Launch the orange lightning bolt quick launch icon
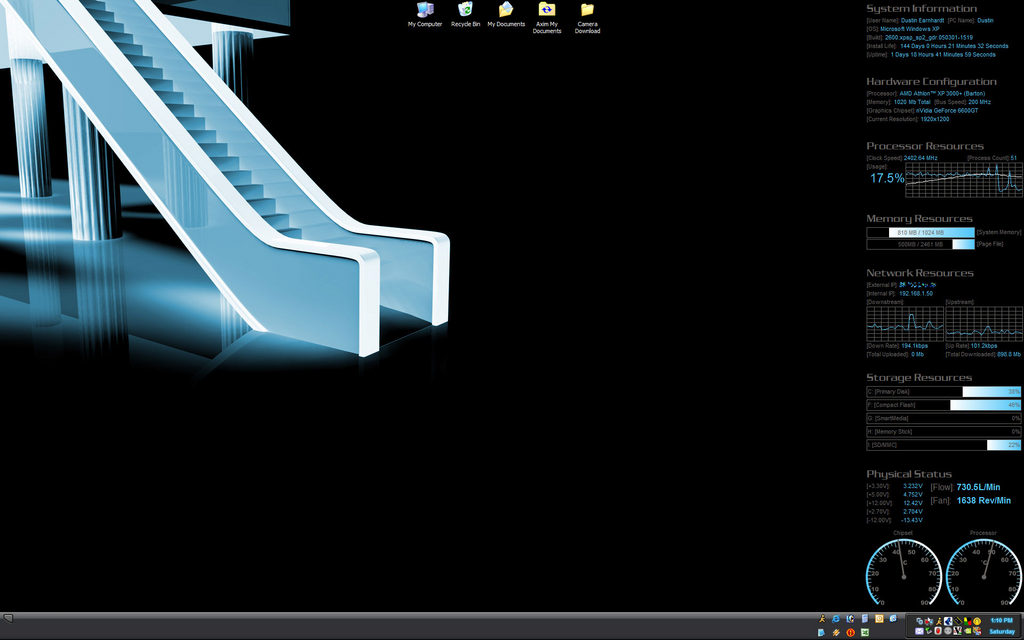1024x640 pixels. point(836,632)
